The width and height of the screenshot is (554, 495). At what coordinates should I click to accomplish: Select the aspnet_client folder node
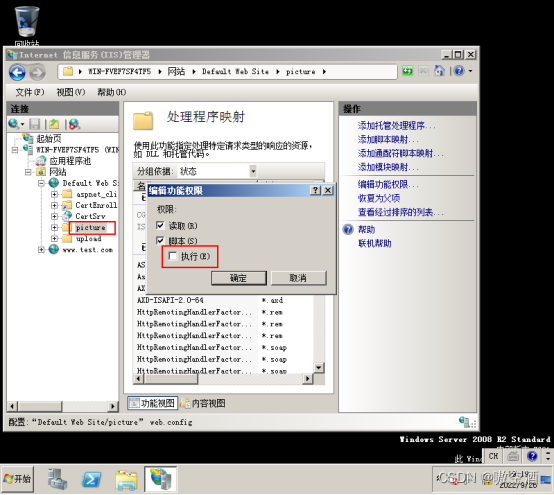pos(96,194)
